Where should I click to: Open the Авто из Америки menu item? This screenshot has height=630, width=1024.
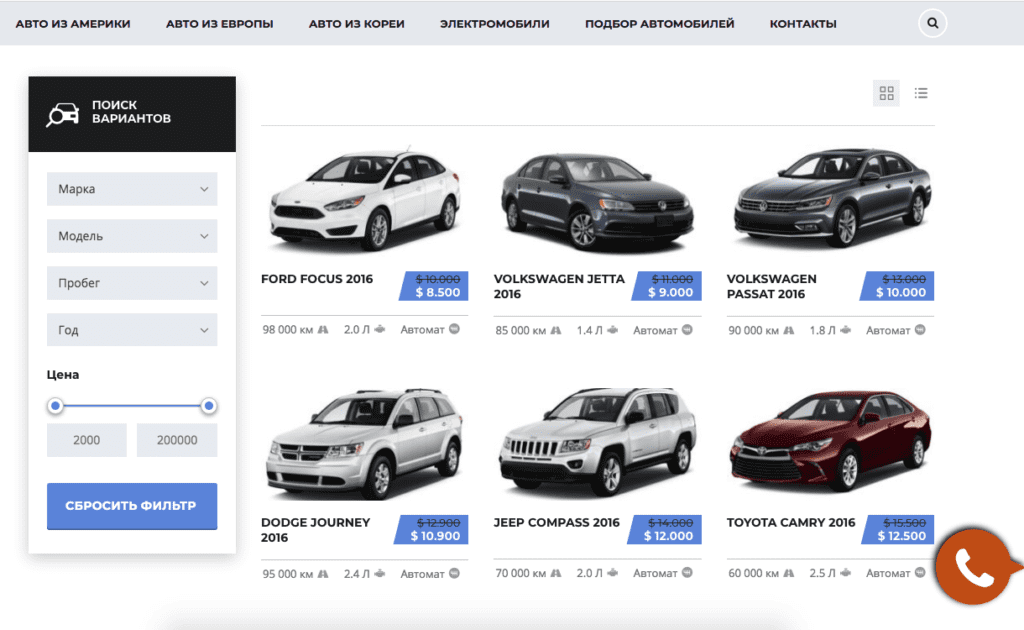click(73, 23)
